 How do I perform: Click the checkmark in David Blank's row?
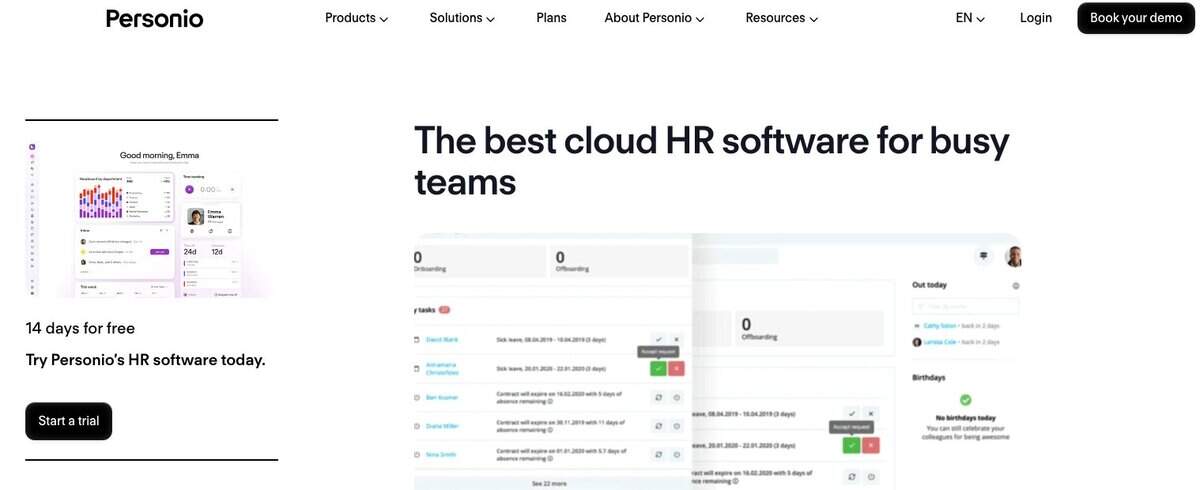(658, 340)
